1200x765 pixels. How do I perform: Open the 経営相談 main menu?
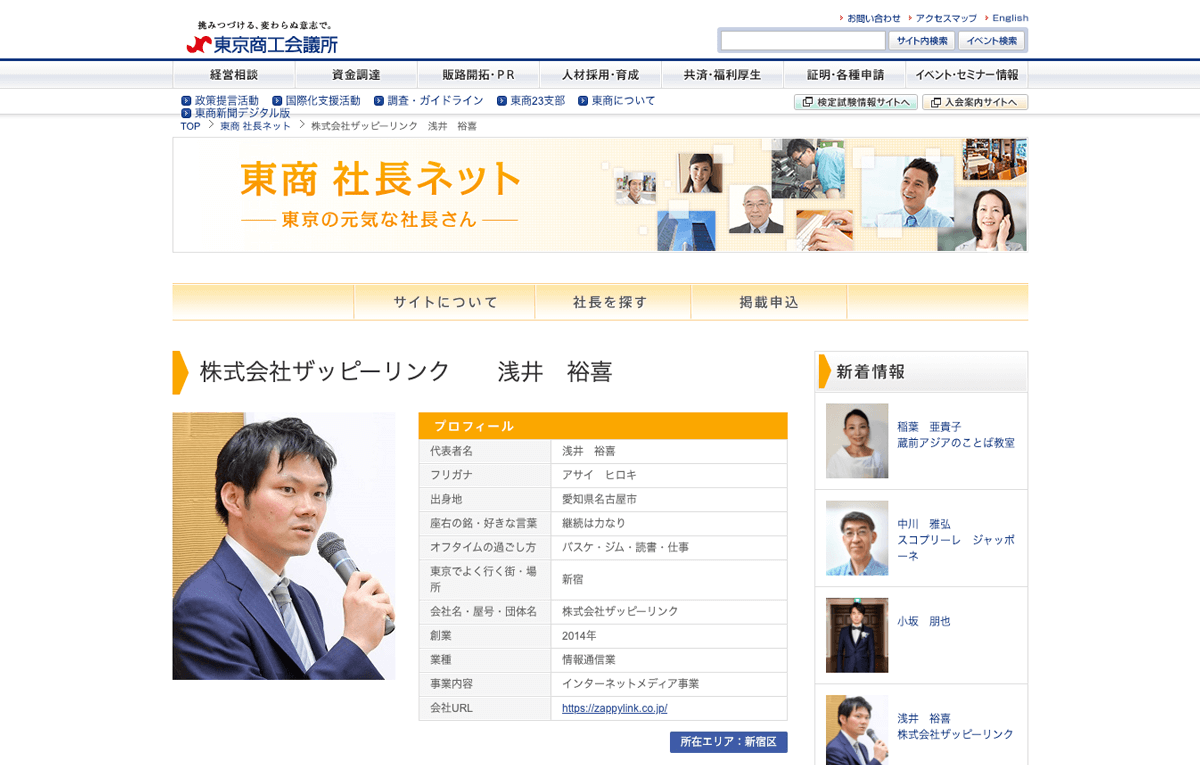234,75
